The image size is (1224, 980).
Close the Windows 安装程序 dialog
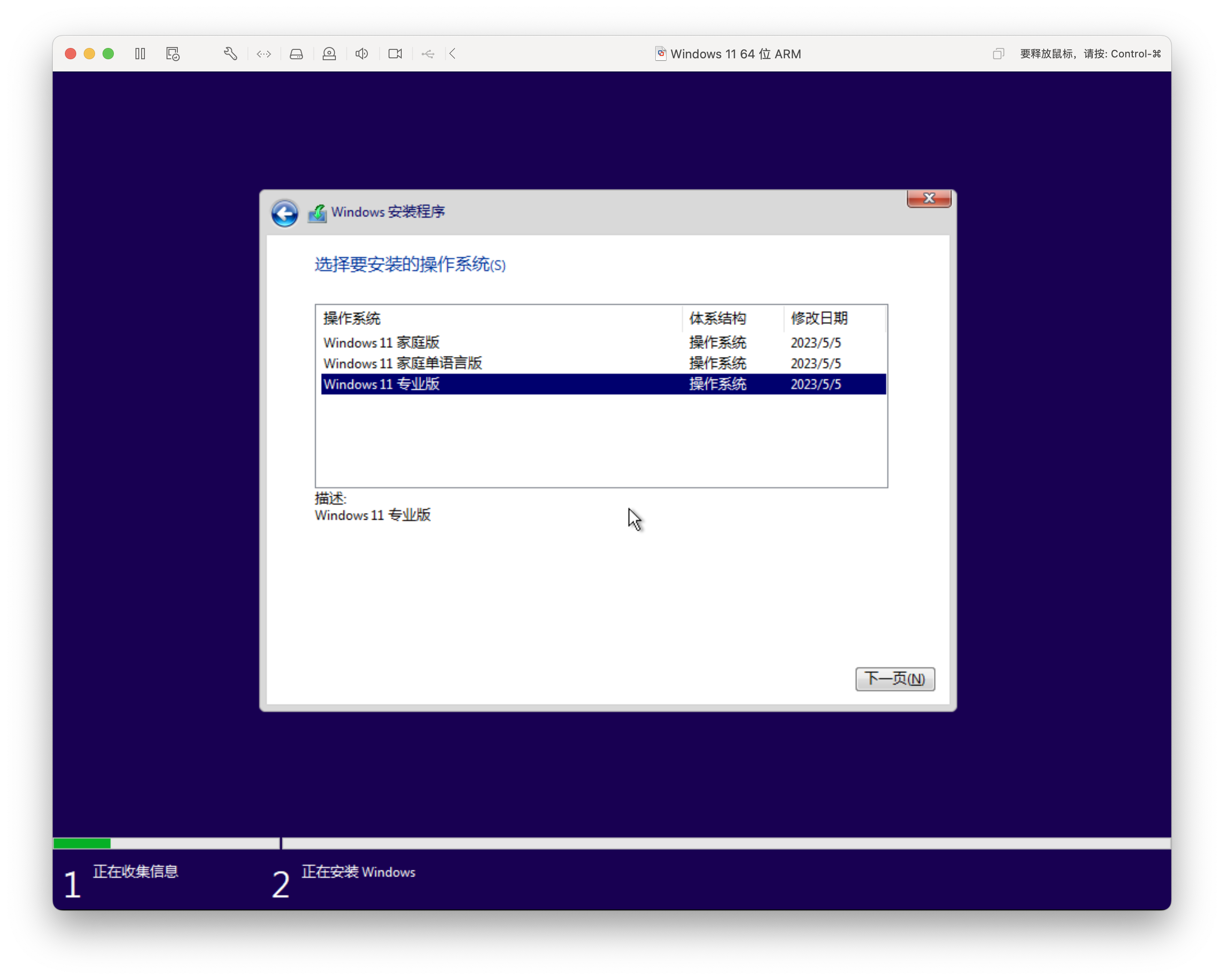tap(929, 198)
